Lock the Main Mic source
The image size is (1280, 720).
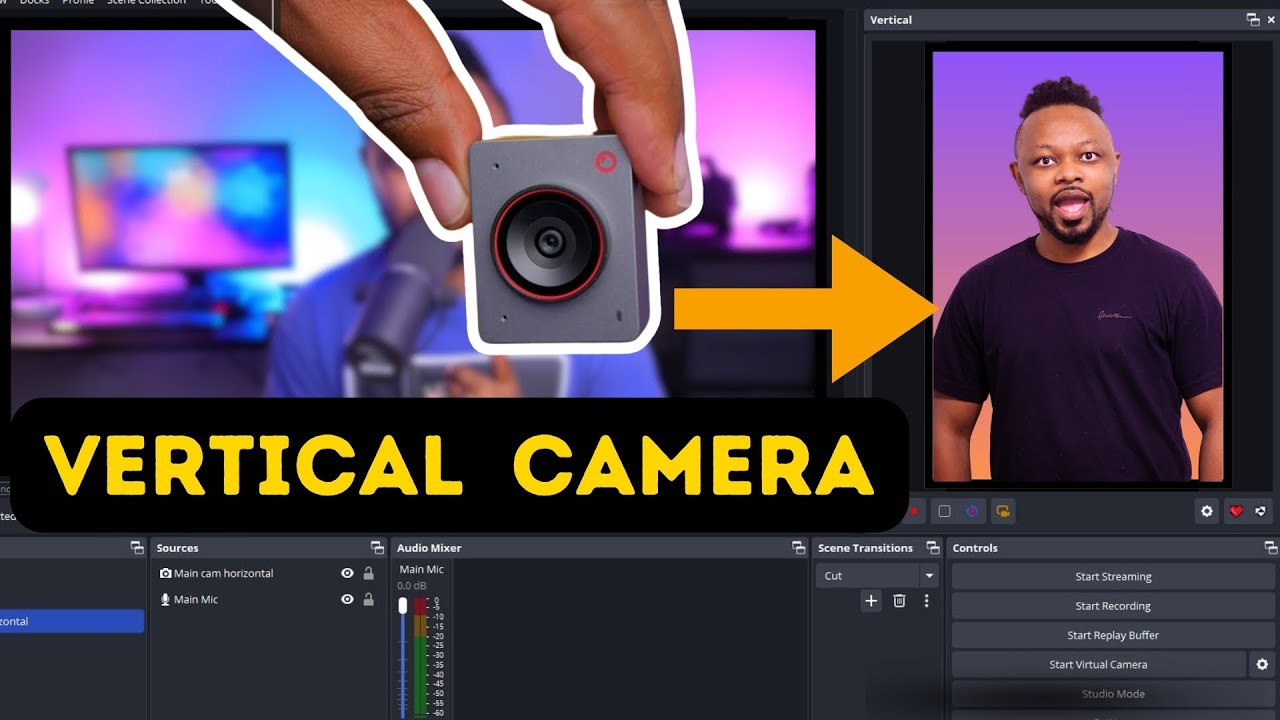click(x=368, y=599)
